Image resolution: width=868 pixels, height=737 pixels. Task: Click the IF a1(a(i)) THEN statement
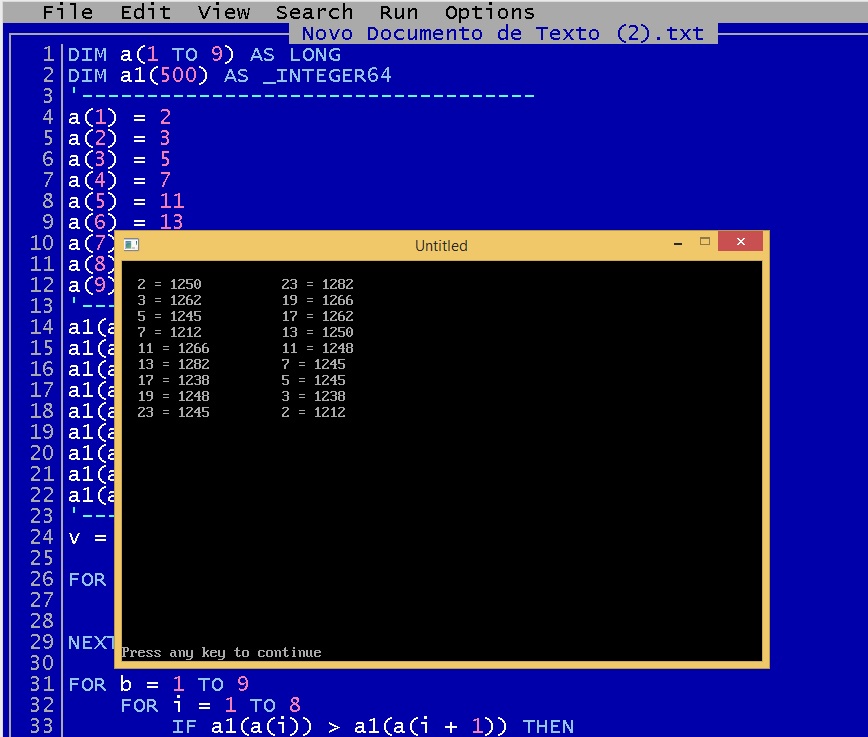click(x=372, y=727)
